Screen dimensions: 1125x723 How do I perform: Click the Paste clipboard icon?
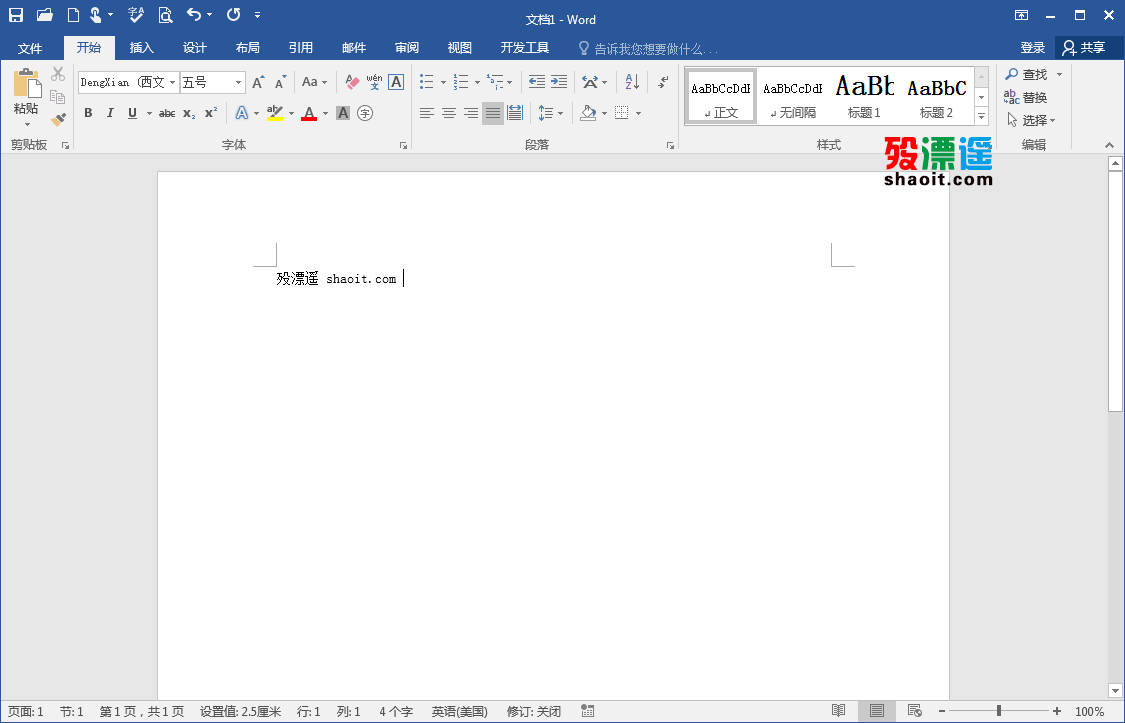point(27,85)
